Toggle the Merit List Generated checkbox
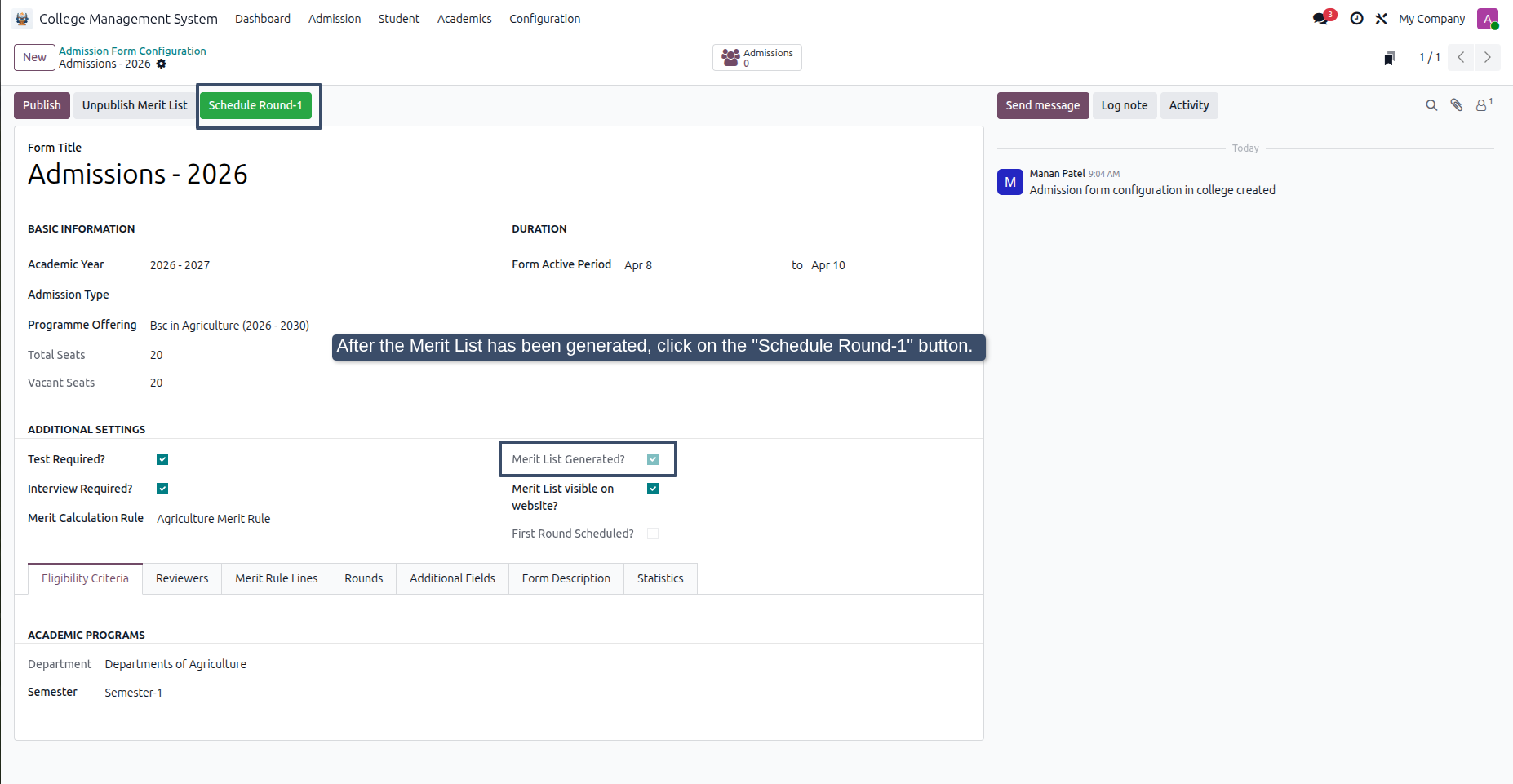The width and height of the screenshot is (1513, 784). (653, 459)
